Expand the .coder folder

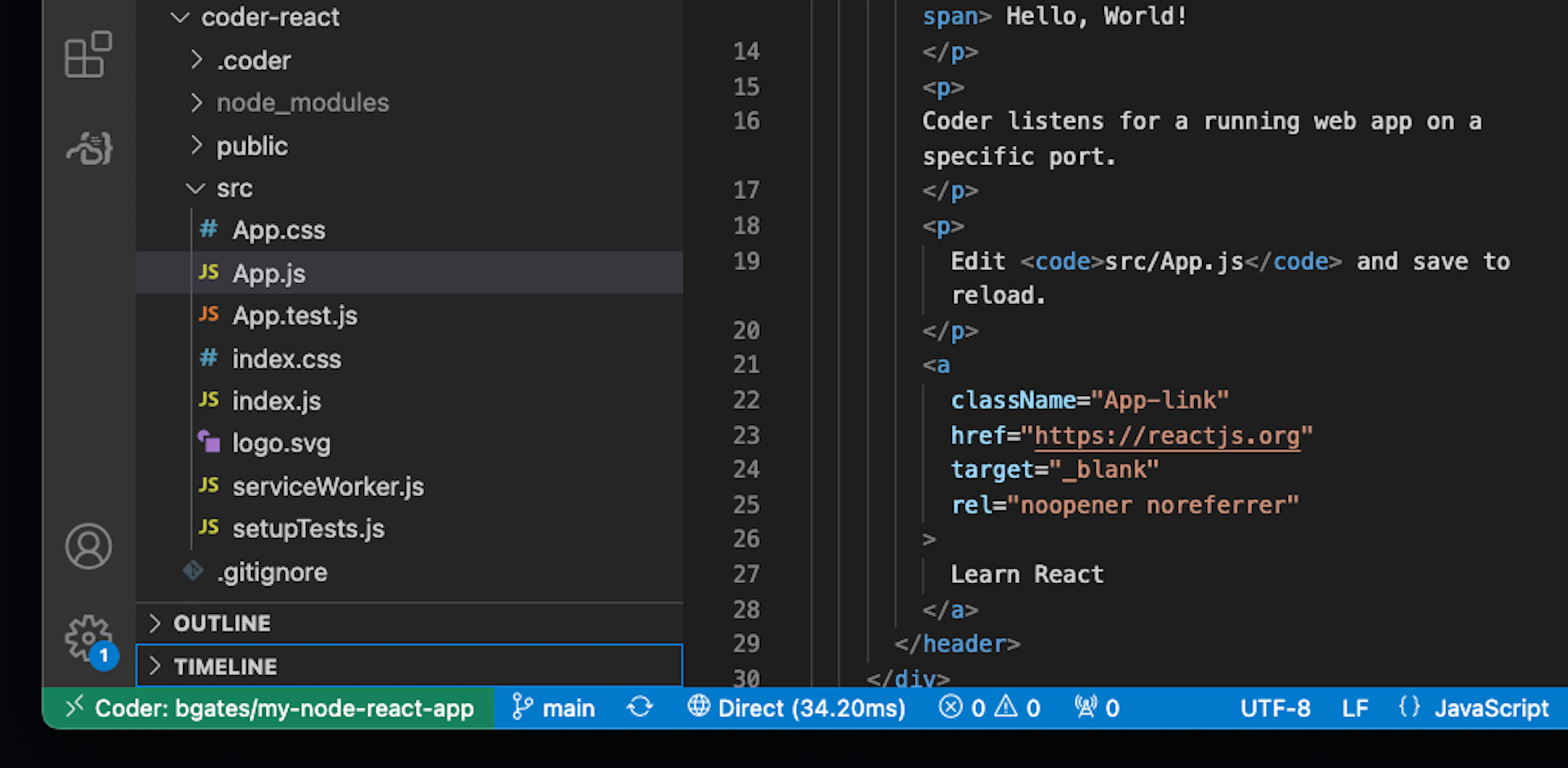[196, 60]
